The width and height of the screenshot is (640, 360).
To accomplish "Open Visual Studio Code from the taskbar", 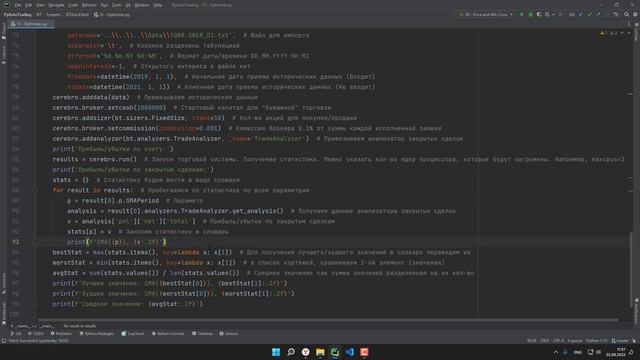I will click(x=349, y=352).
